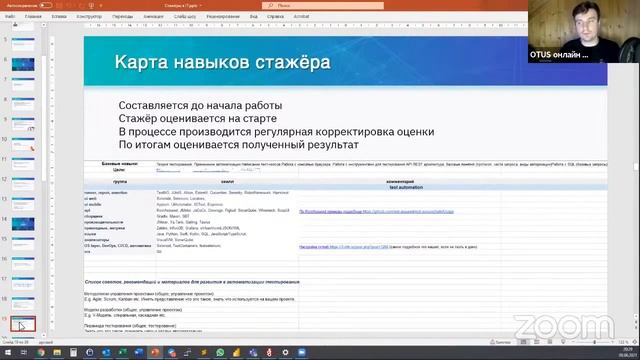
Task: Click present-from-beginning icon in quick access toolbar
Action: click(x=91, y=5)
